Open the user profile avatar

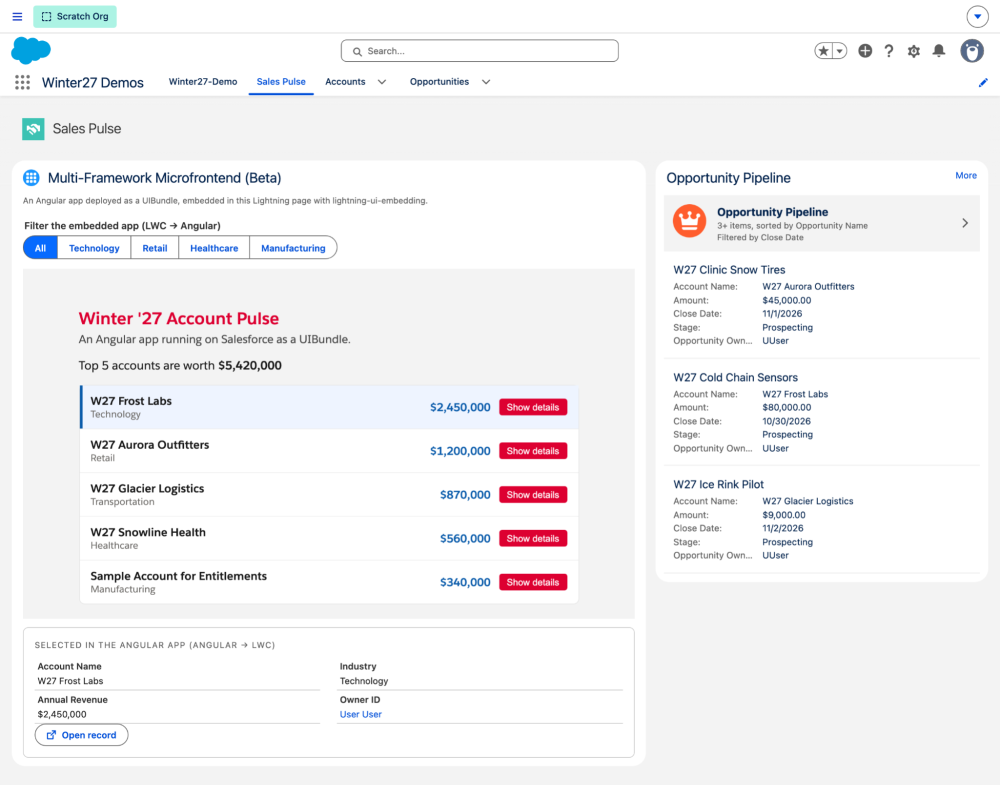972,51
